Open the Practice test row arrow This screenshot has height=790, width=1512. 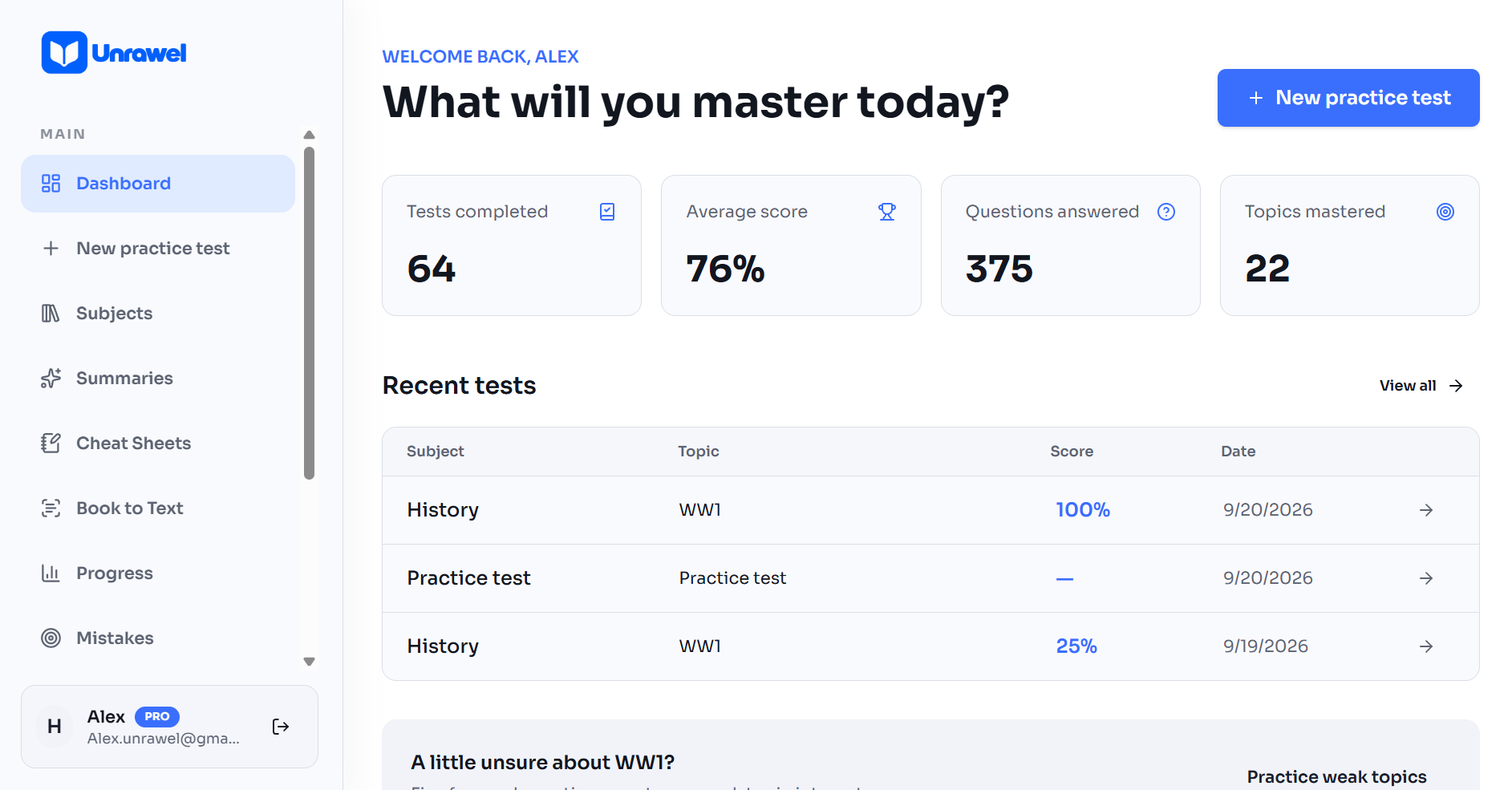click(x=1426, y=578)
